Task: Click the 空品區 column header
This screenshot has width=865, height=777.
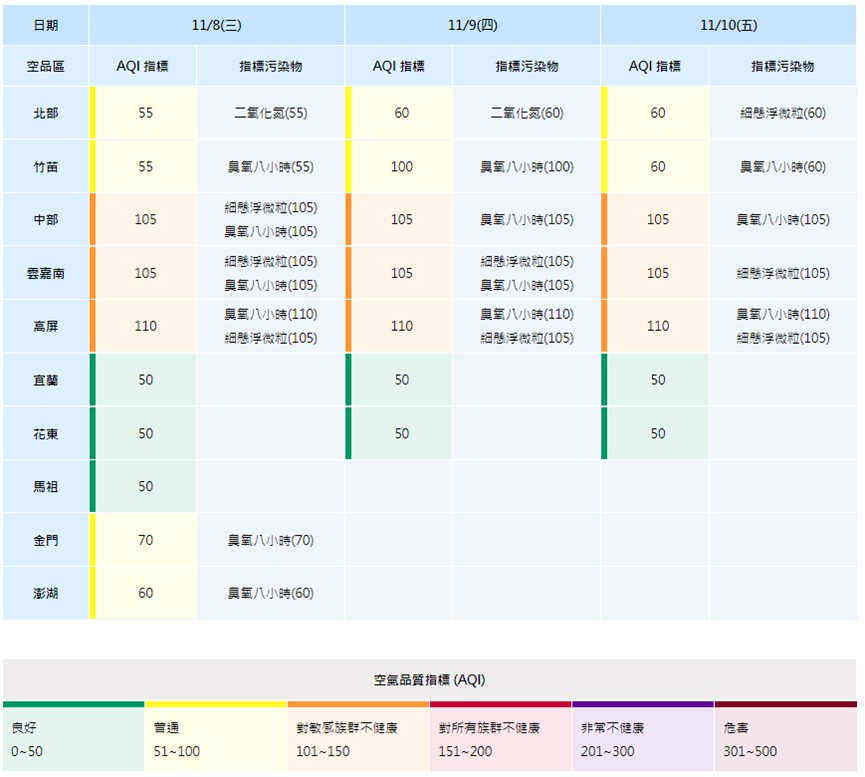Action: 46,66
